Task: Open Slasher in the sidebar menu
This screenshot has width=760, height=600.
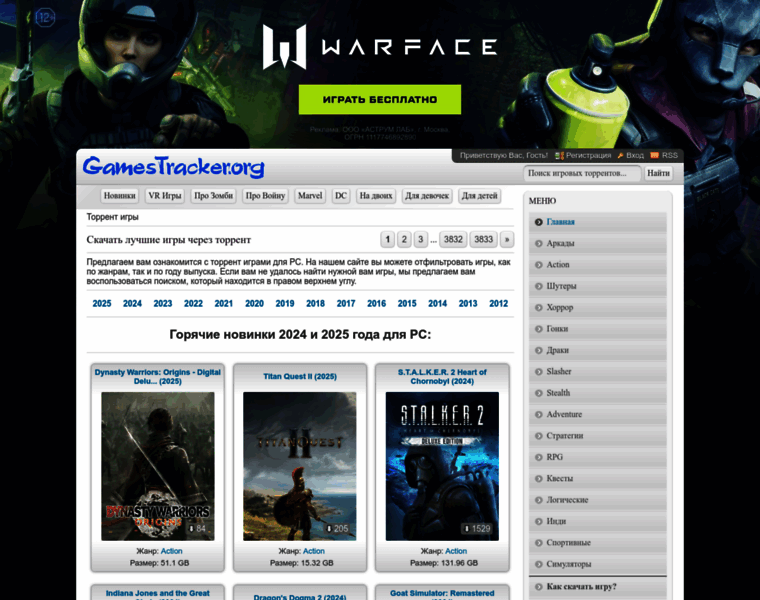Action: point(598,372)
